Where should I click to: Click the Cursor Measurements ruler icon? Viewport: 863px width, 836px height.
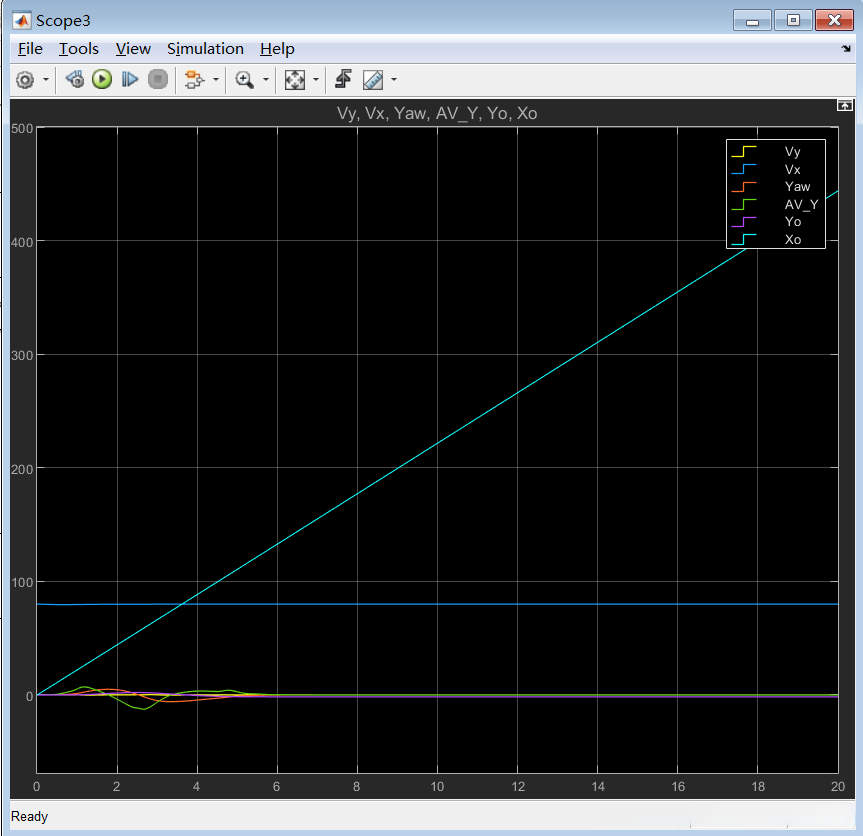pyautogui.click(x=373, y=80)
